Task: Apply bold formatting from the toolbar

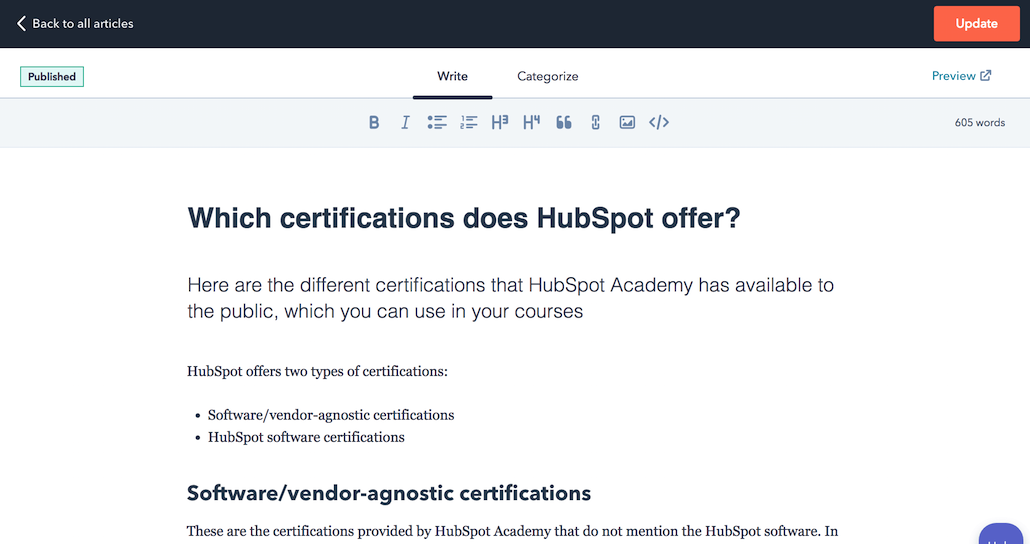Action: 374,122
